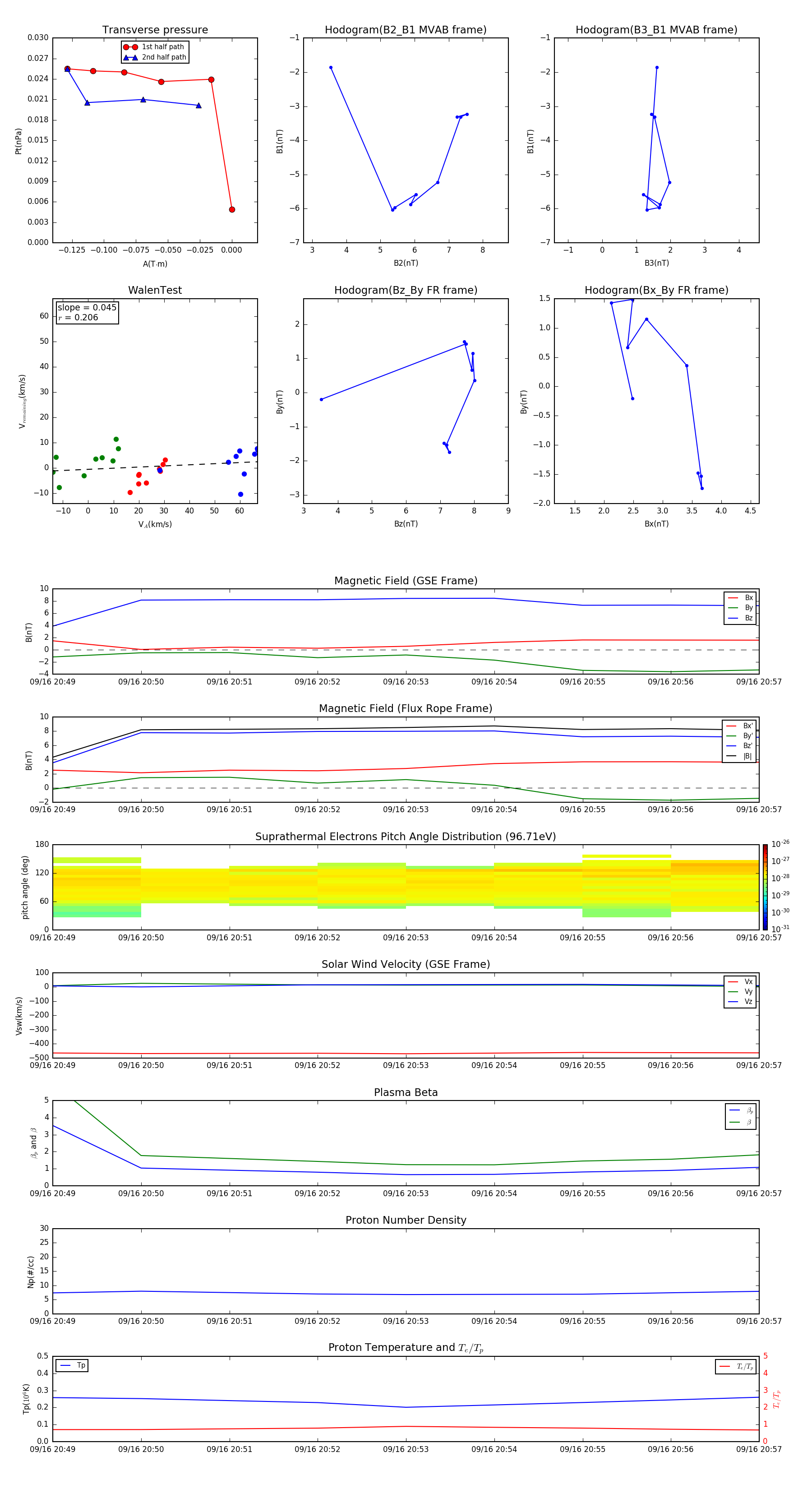Click the '1st half path' legend entry
The width and height of the screenshot is (812, 1489).
pos(154,47)
